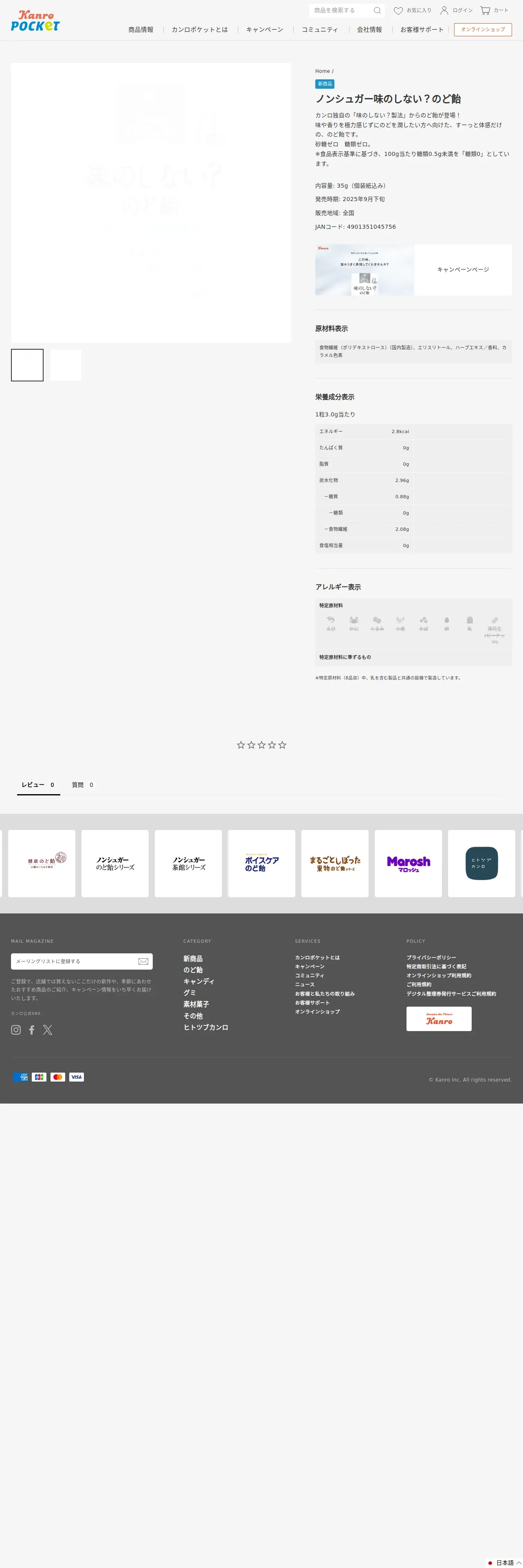Viewport: 523px width, 1568px height.
Task: Open ボイスケアのど飴 brand card
Action: (x=262, y=864)
